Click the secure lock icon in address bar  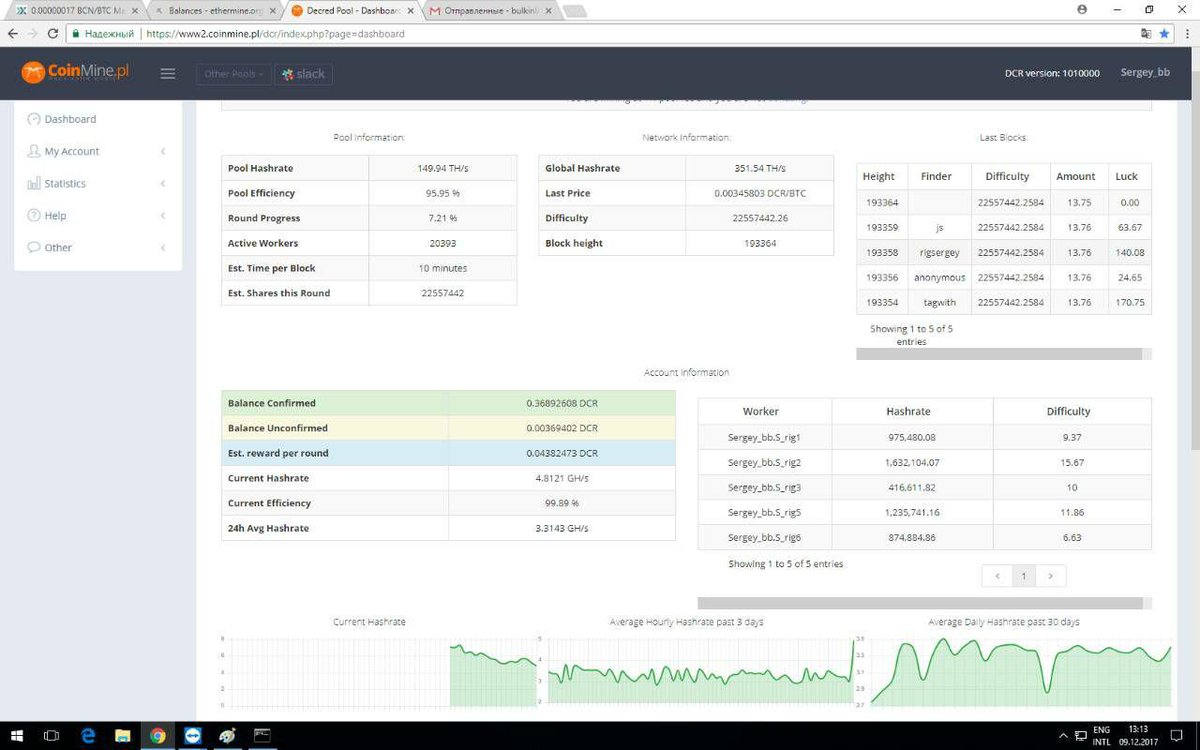pyautogui.click(x=76, y=33)
